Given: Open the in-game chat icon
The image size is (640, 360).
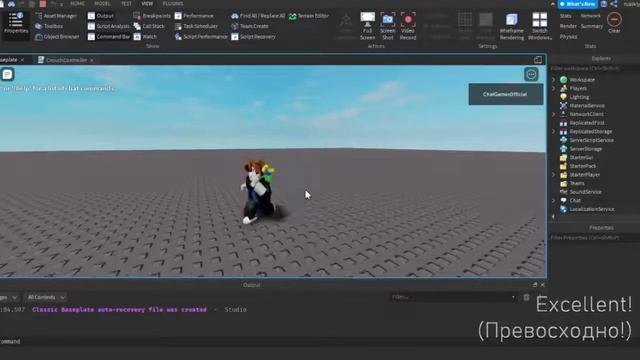Looking at the screenshot, I should [7, 74].
